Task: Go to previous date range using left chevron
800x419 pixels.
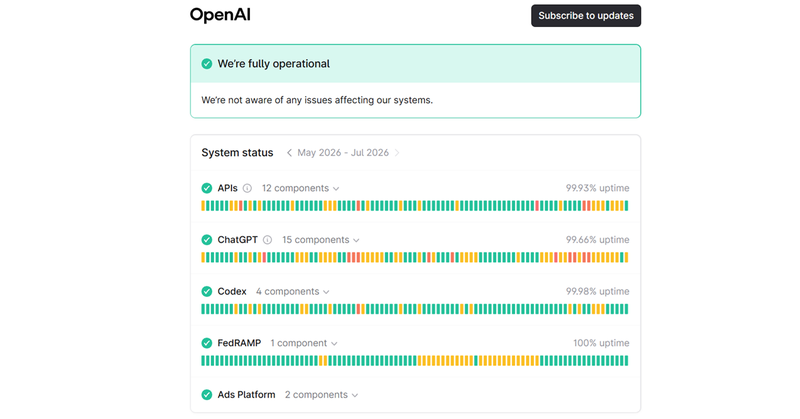Action: click(289, 153)
